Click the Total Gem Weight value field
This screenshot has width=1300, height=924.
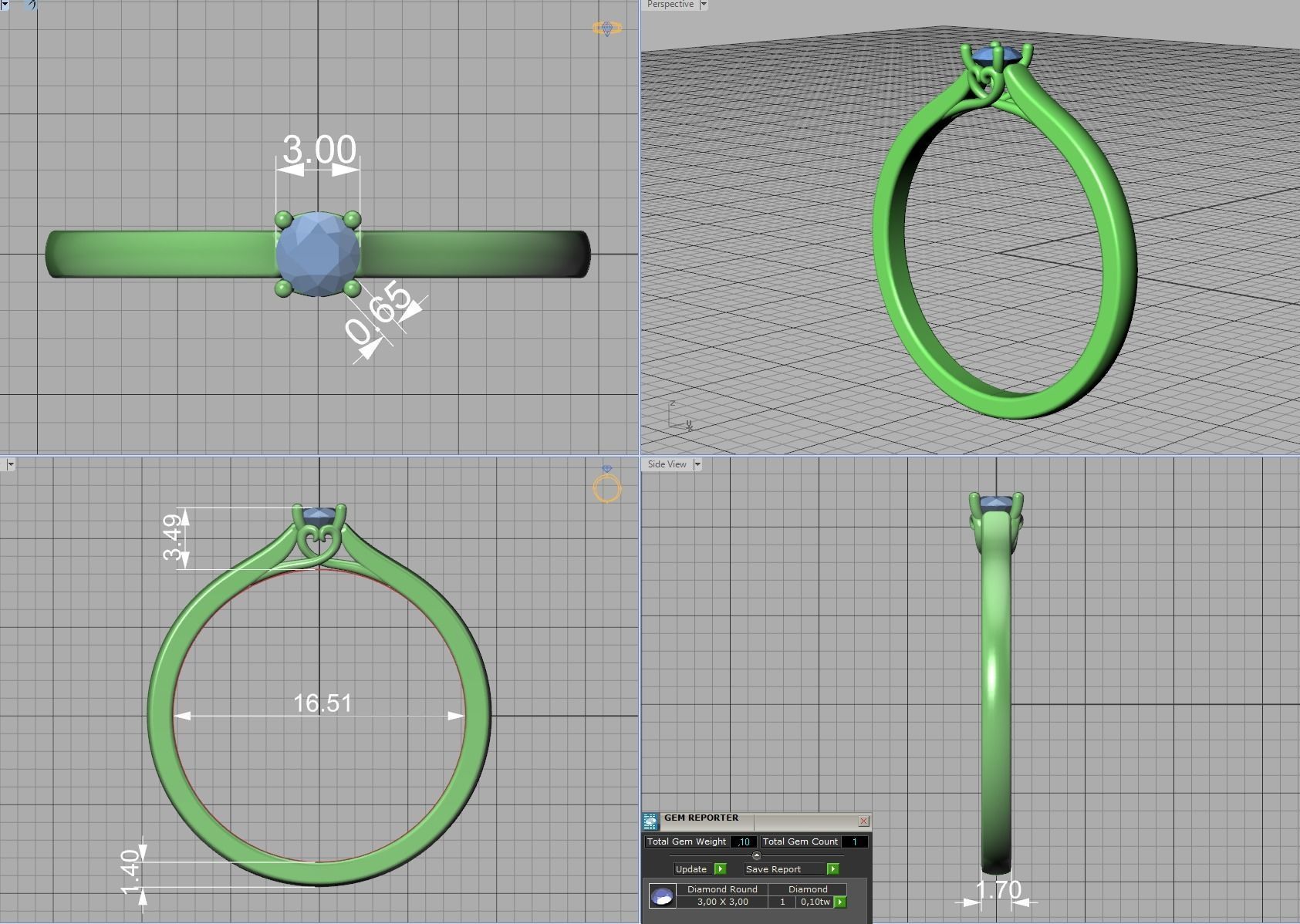click(743, 841)
